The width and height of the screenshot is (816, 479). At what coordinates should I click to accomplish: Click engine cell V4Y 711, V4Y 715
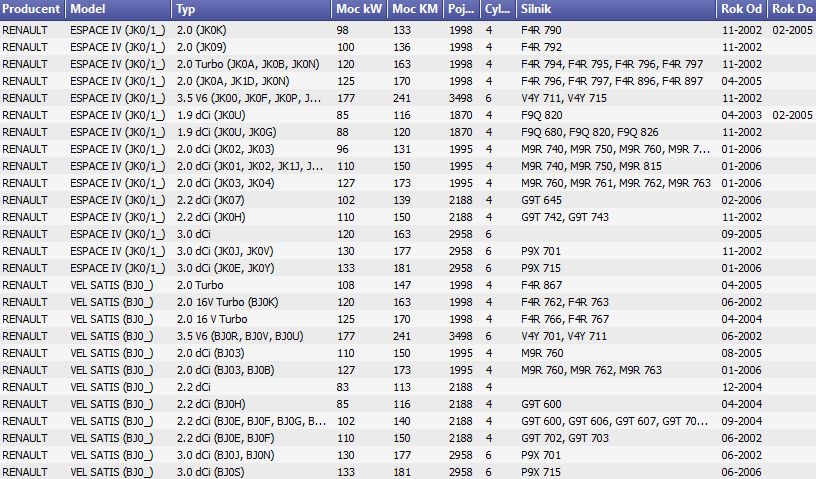click(564, 98)
